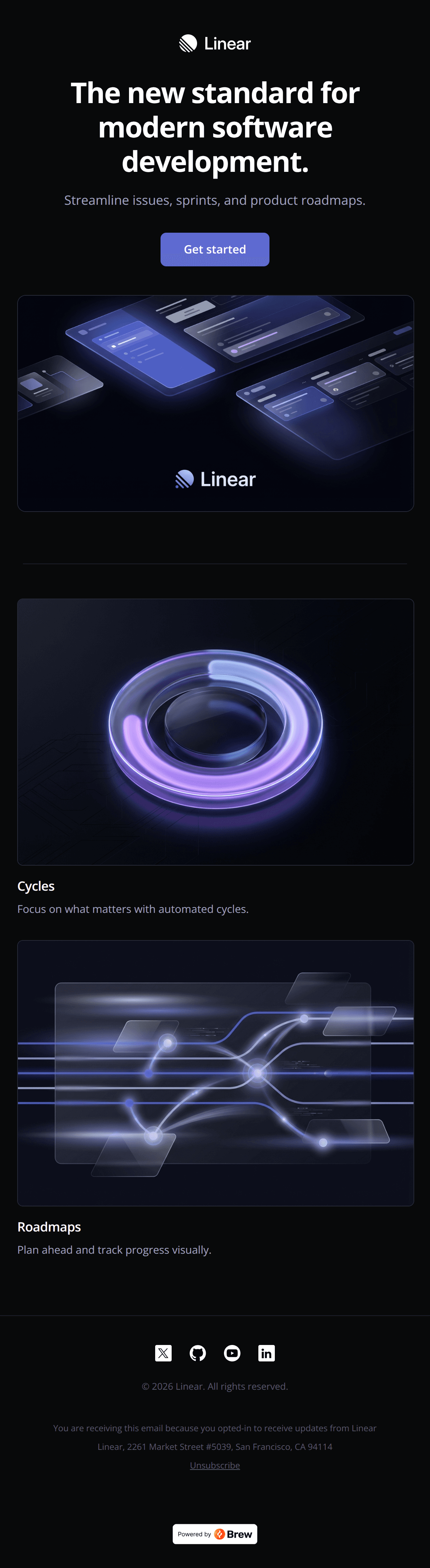430x1568 pixels.
Task: Click the Get started button
Action: [214, 249]
